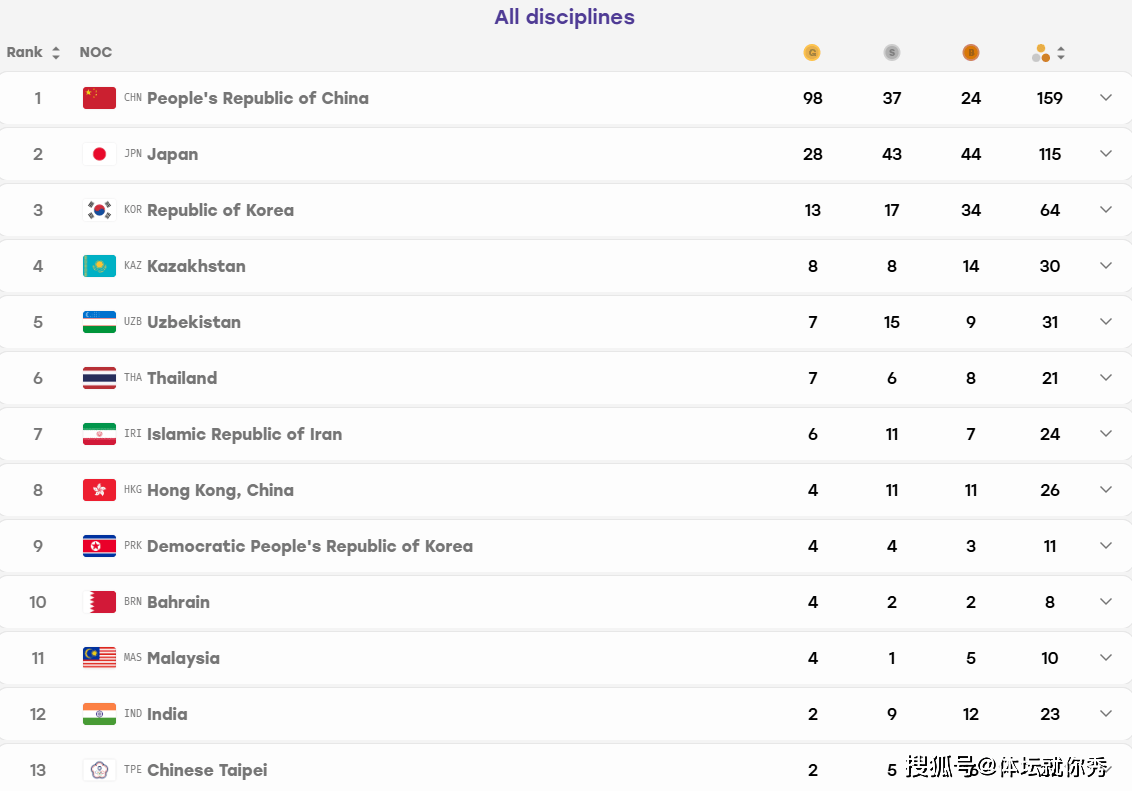Open the Chinese Taipei entry
The image size is (1132, 791).
[x=207, y=770]
